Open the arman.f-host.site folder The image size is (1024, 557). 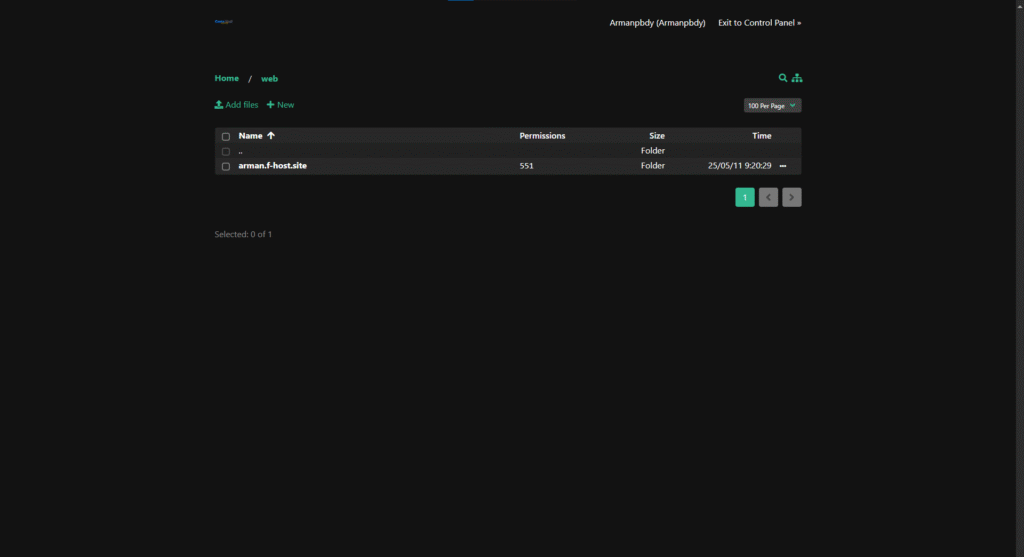click(x=272, y=166)
